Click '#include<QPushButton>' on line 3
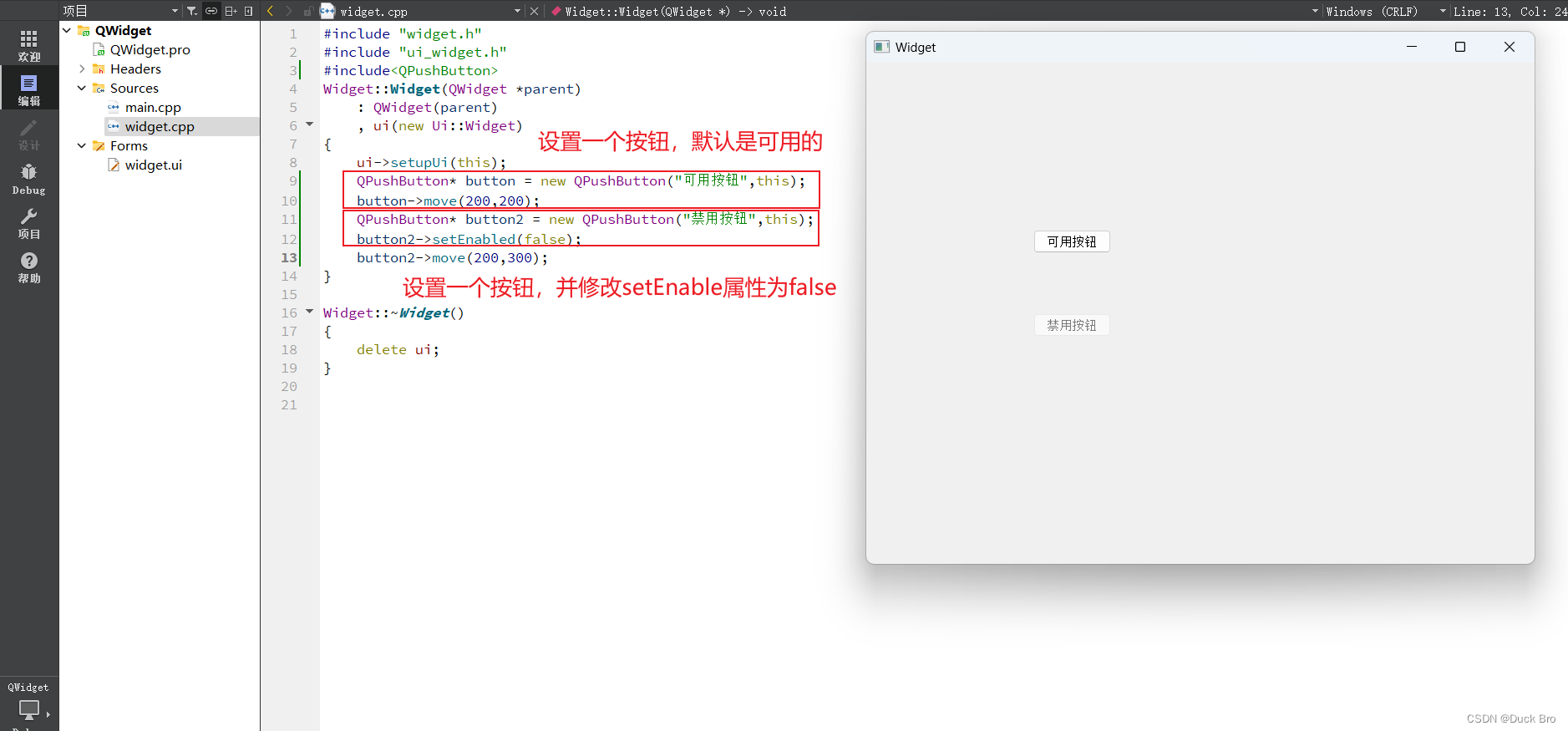This screenshot has width=1568, height=731. tap(410, 70)
